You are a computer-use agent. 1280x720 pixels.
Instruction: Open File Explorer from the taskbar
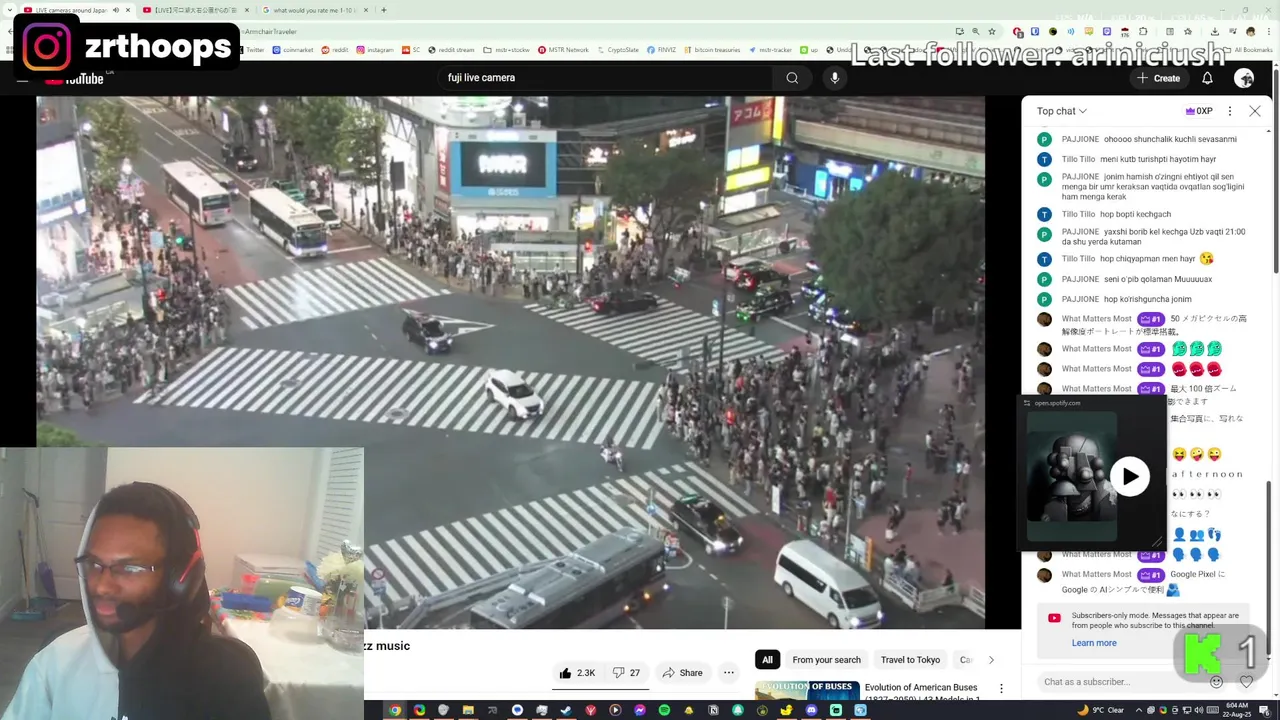[x=468, y=710]
